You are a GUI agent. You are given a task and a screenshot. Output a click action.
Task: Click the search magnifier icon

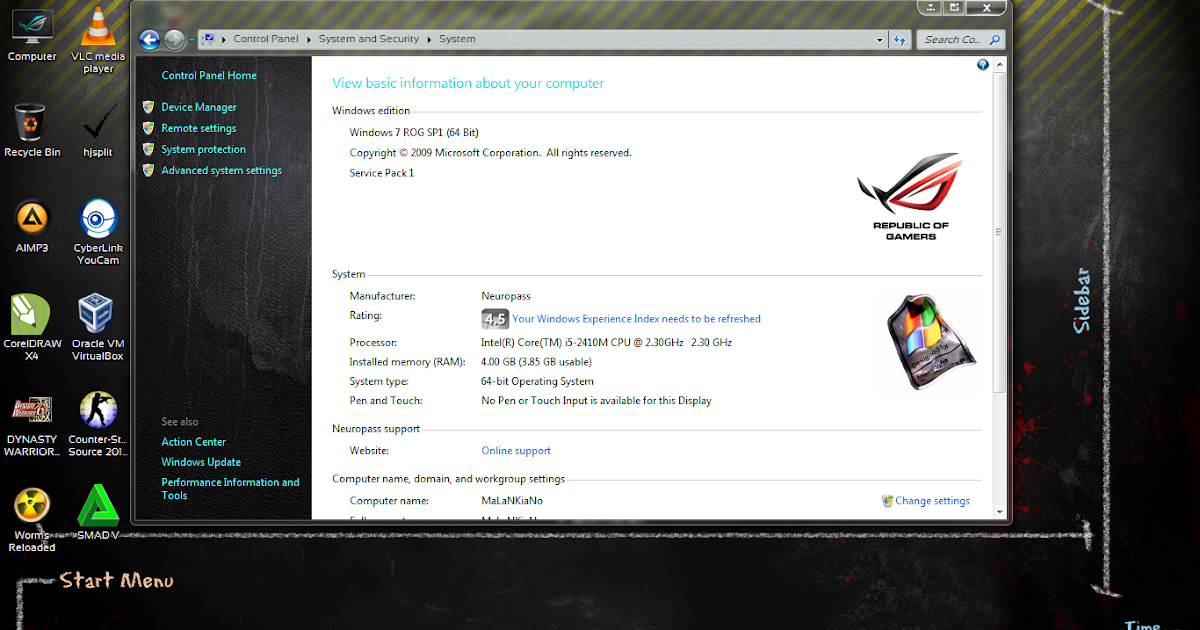click(994, 39)
